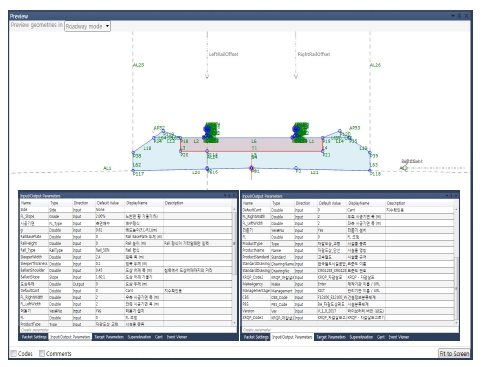Enable the Comments checkbox
The height and width of the screenshot is (367, 482).
pyautogui.click(x=42, y=353)
